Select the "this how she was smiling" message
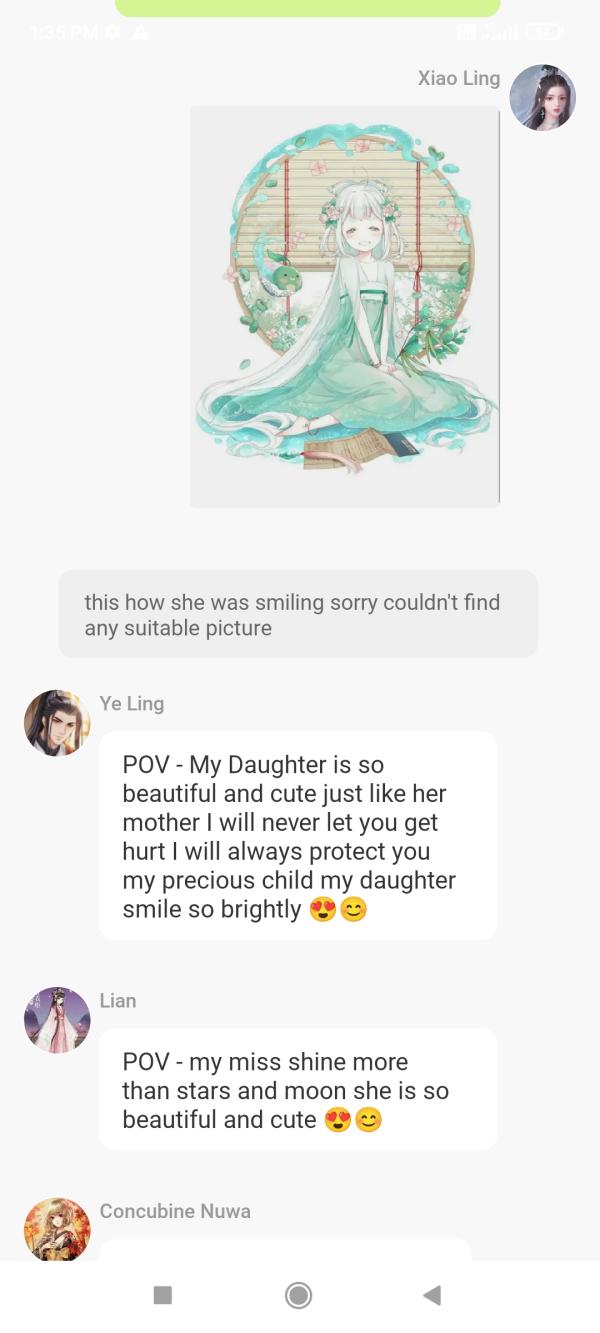This screenshot has height=1333, width=600. pos(298,615)
